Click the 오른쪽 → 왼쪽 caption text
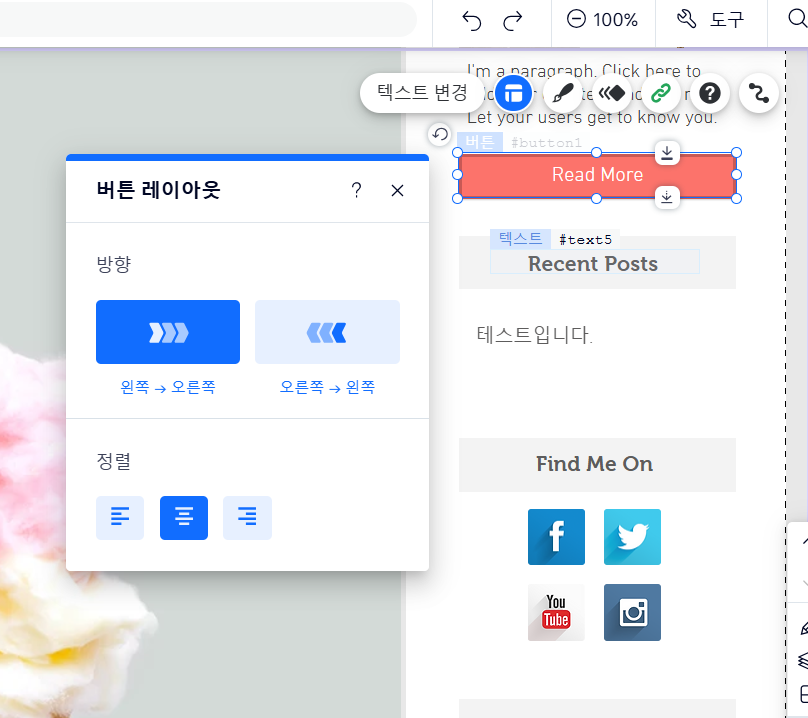 pos(327,387)
